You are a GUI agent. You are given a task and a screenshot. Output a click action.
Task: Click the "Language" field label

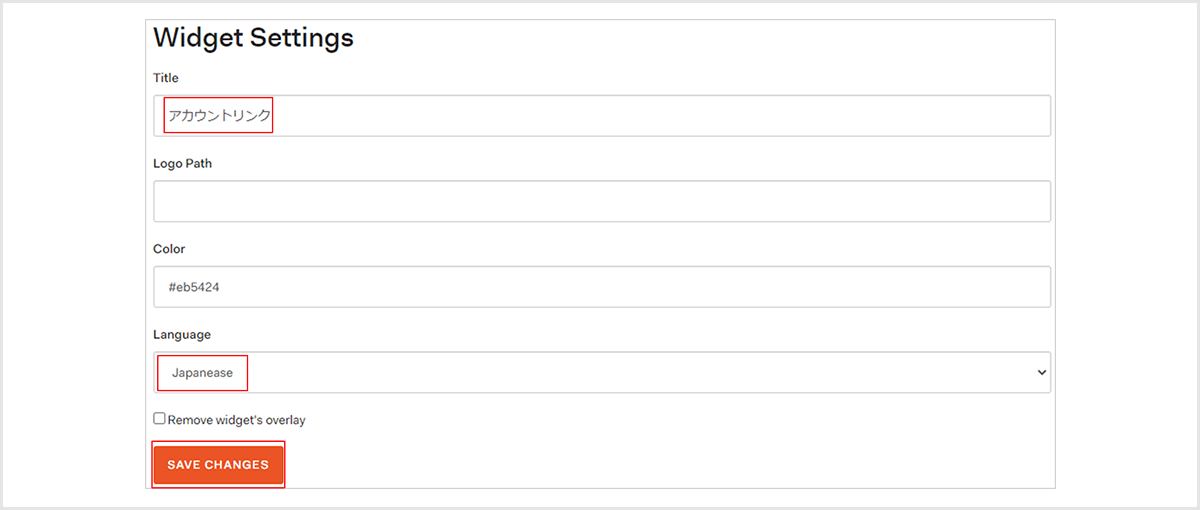pos(182,334)
